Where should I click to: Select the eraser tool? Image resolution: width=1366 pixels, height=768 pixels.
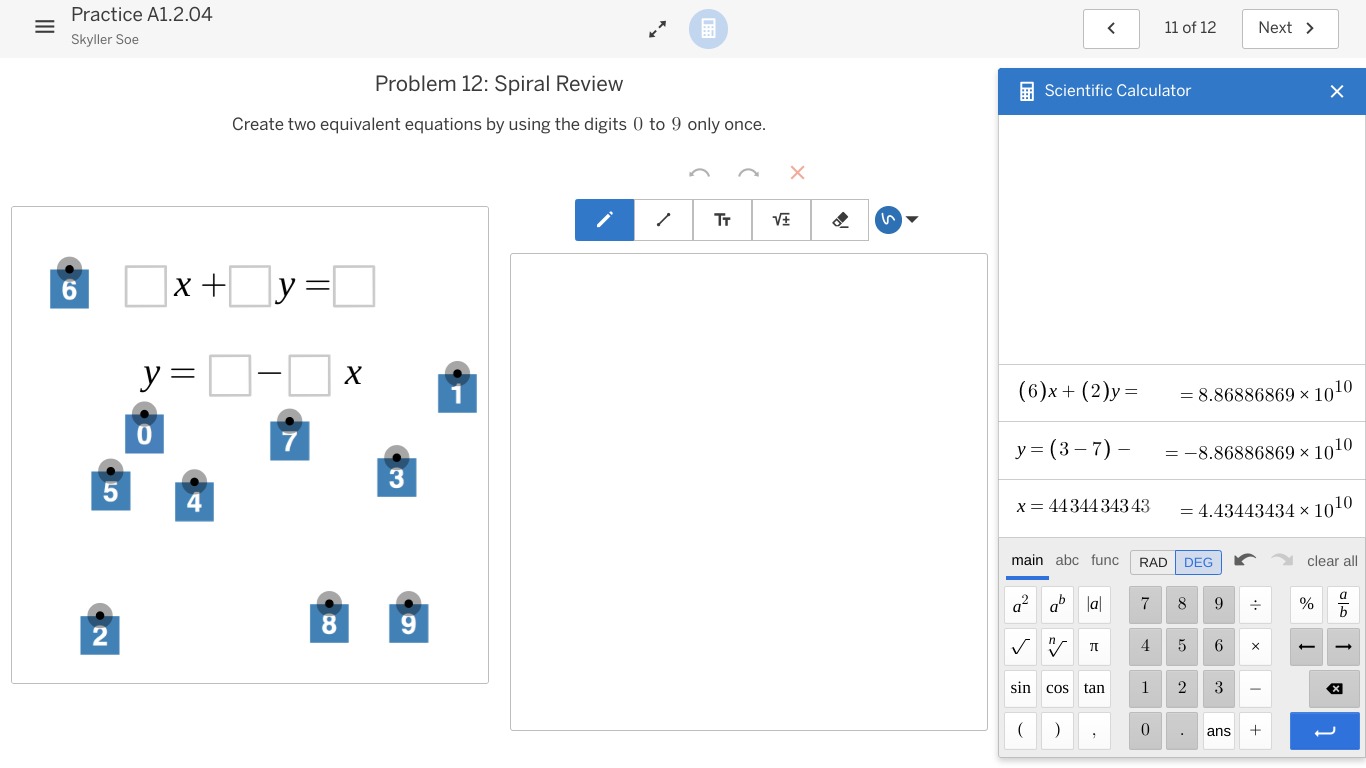(840, 220)
